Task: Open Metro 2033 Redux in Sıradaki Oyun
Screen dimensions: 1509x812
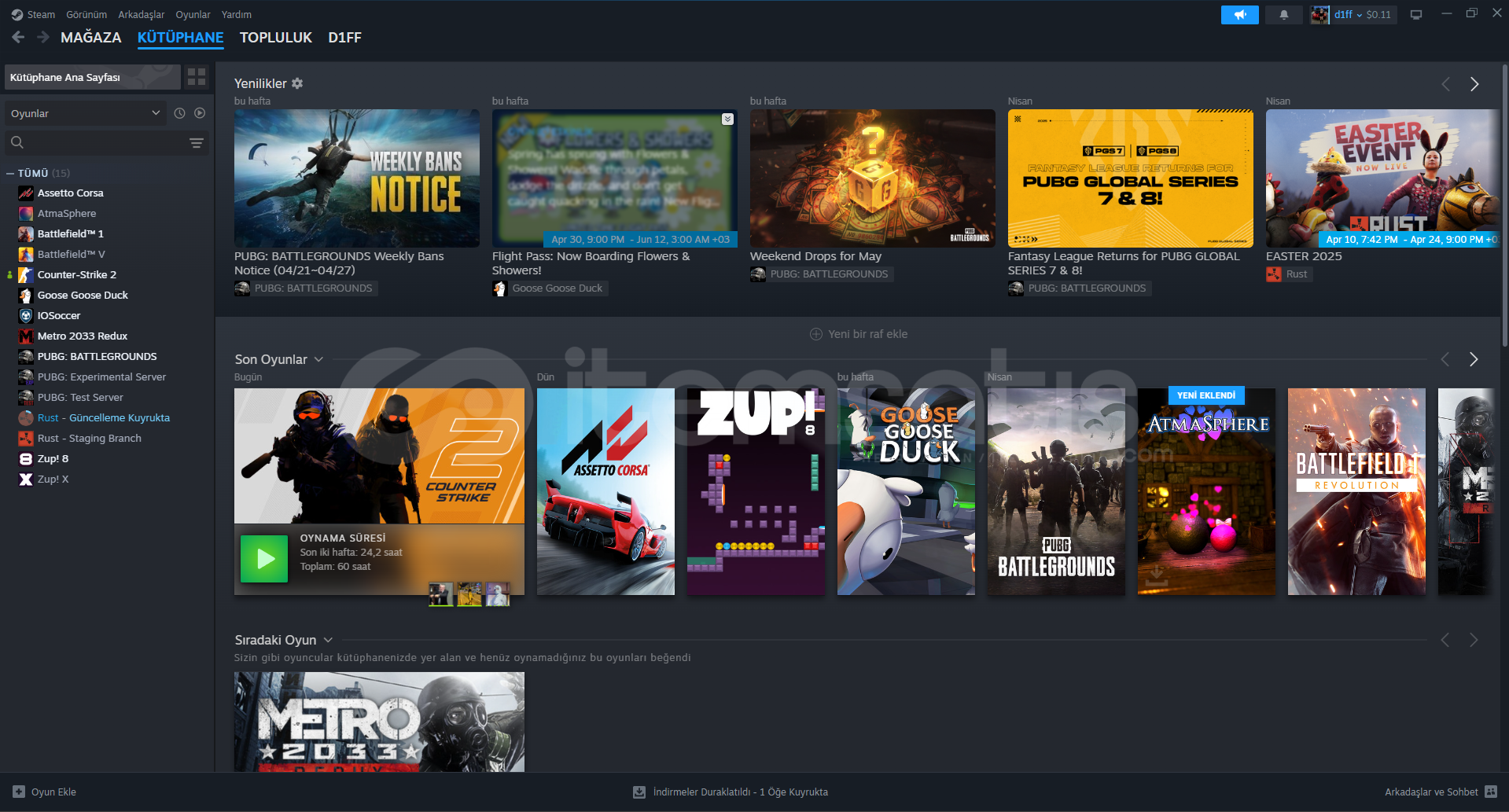Action: pyautogui.click(x=379, y=722)
